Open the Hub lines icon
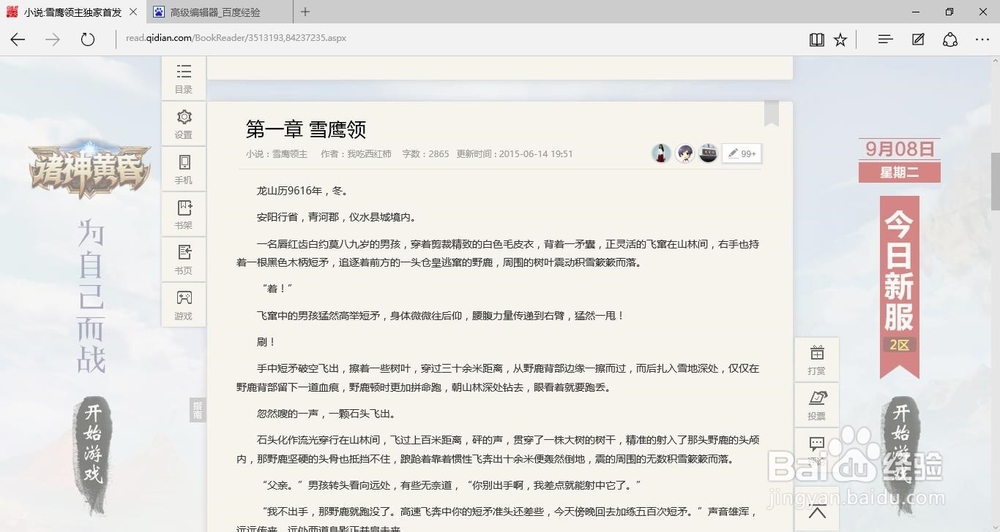The image size is (1000, 532). (x=885, y=40)
